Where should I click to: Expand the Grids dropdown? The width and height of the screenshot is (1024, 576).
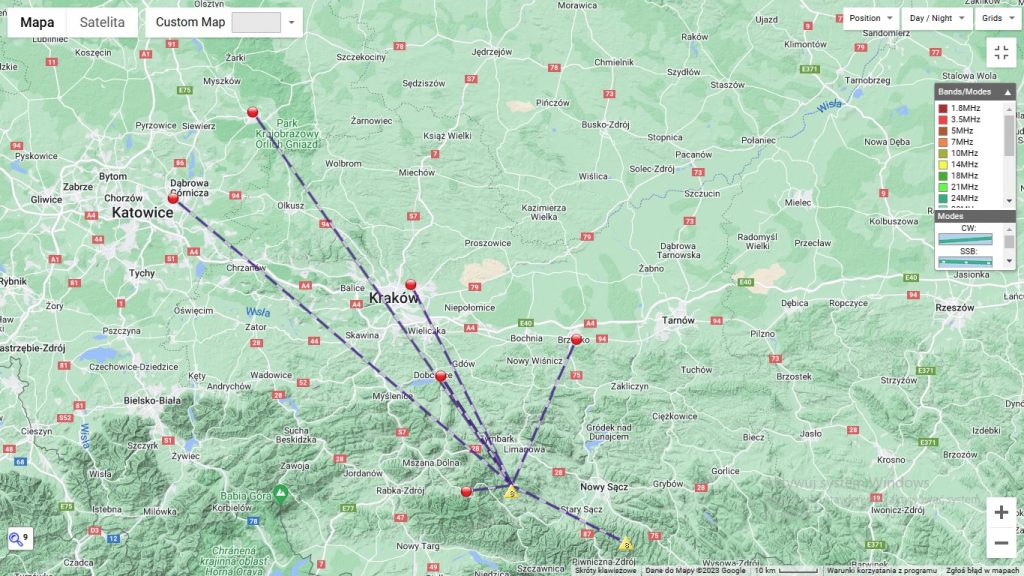click(999, 18)
